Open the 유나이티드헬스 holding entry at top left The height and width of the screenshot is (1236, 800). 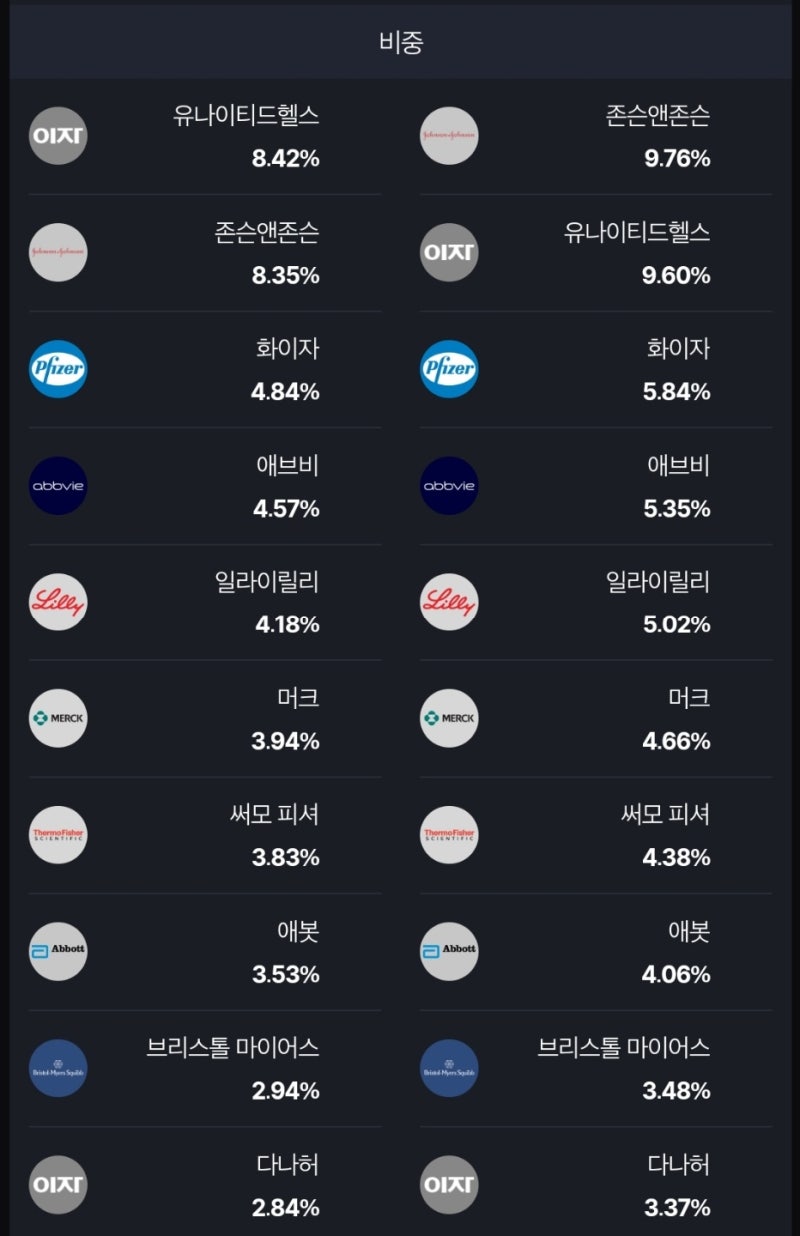coord(200,136)
